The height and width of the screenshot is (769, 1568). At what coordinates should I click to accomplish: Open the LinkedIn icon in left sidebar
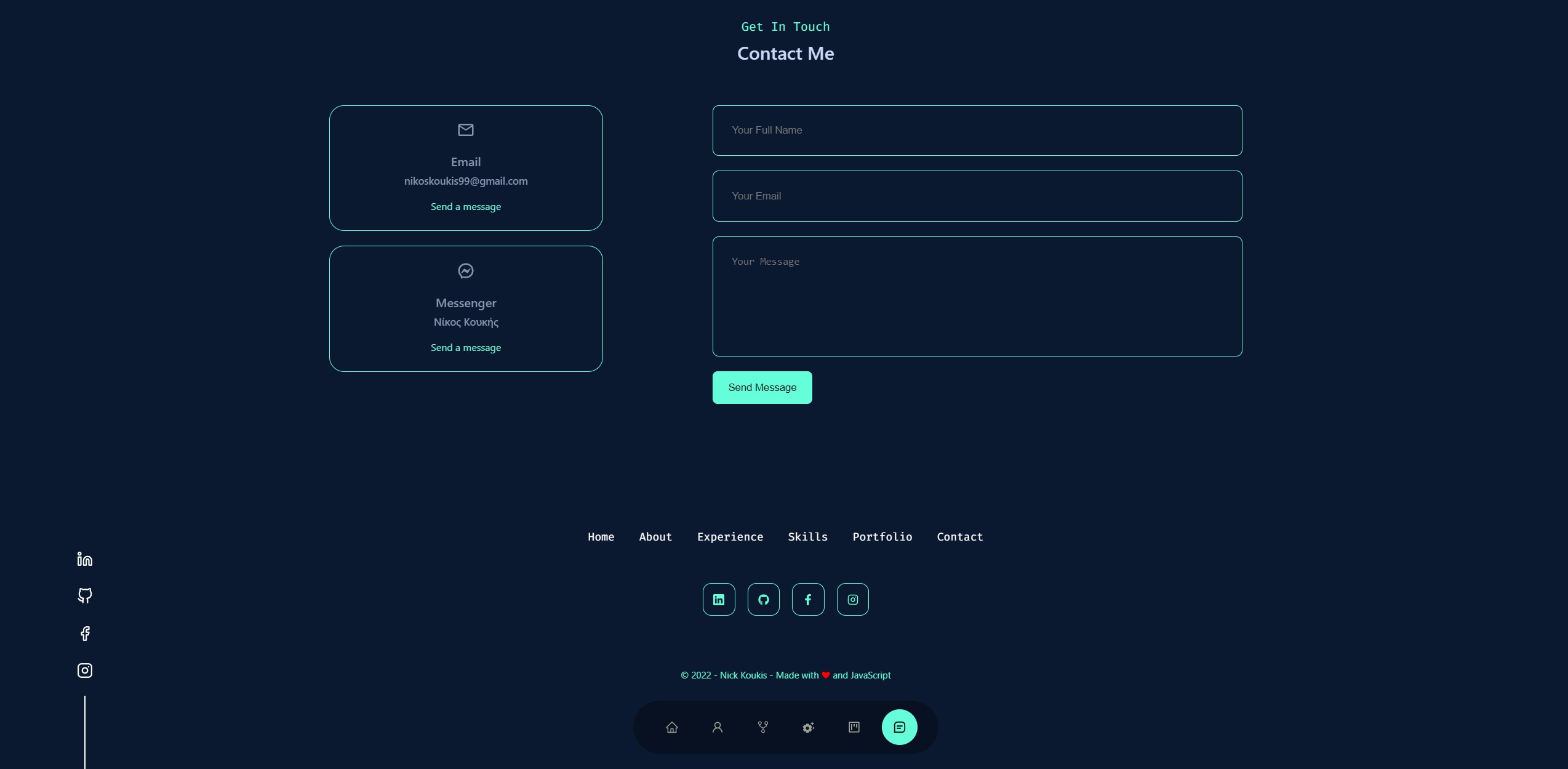85,559
